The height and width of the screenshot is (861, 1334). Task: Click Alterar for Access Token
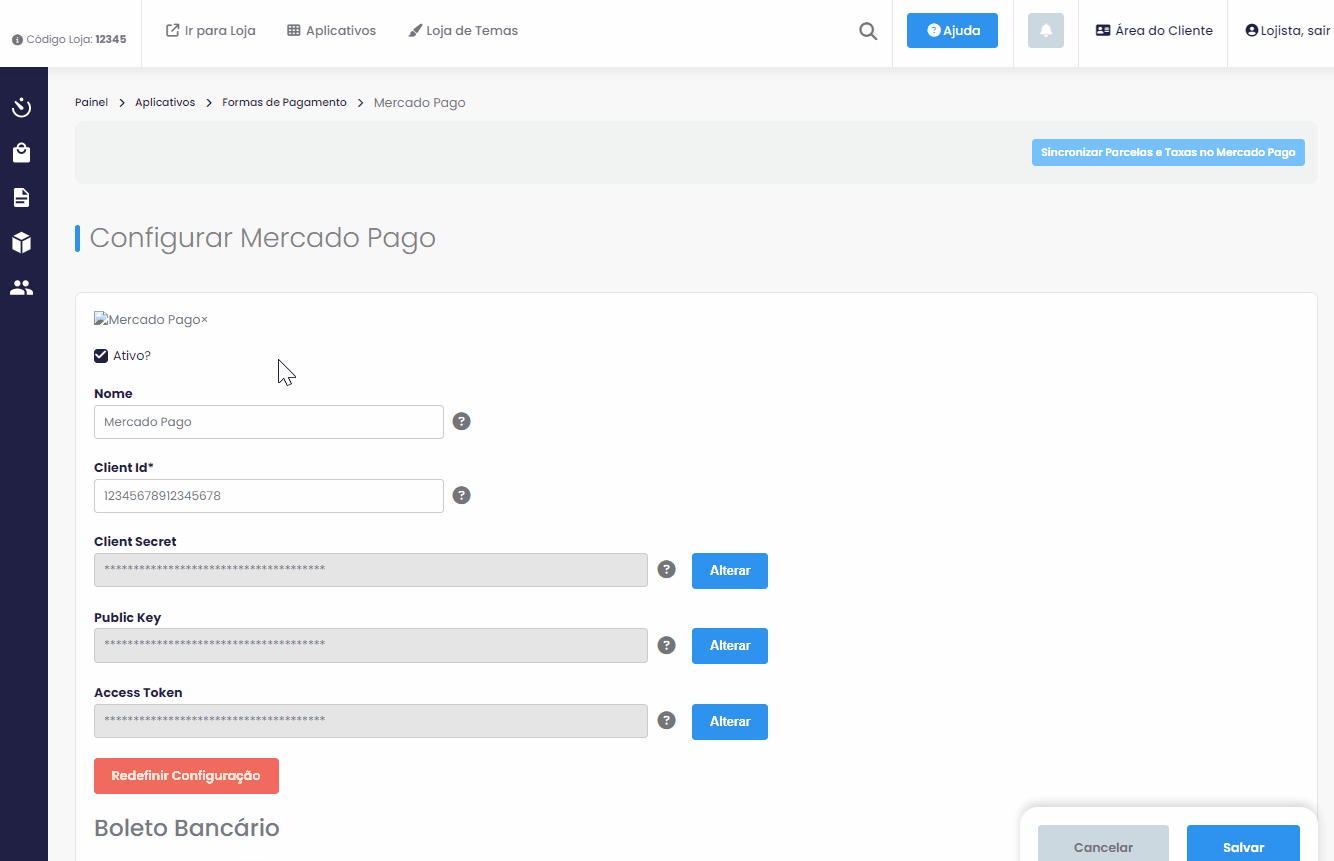pyautogui.click(x=730, y=721)
